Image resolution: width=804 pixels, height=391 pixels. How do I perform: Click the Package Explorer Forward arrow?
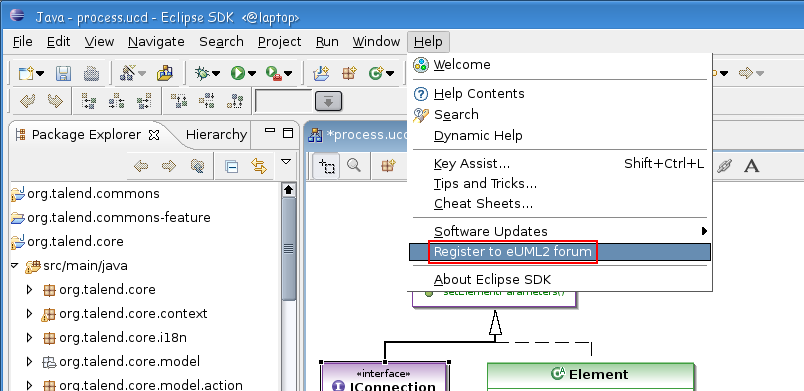(x=169, y=166)
